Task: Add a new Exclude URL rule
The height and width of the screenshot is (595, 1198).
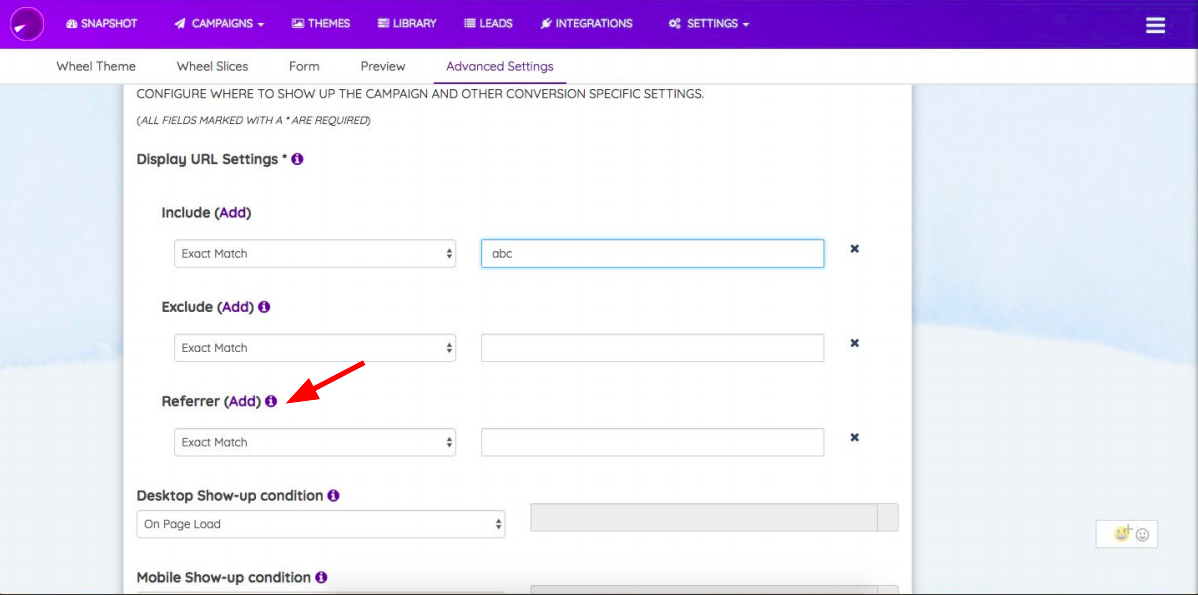Action: [237, 306]
